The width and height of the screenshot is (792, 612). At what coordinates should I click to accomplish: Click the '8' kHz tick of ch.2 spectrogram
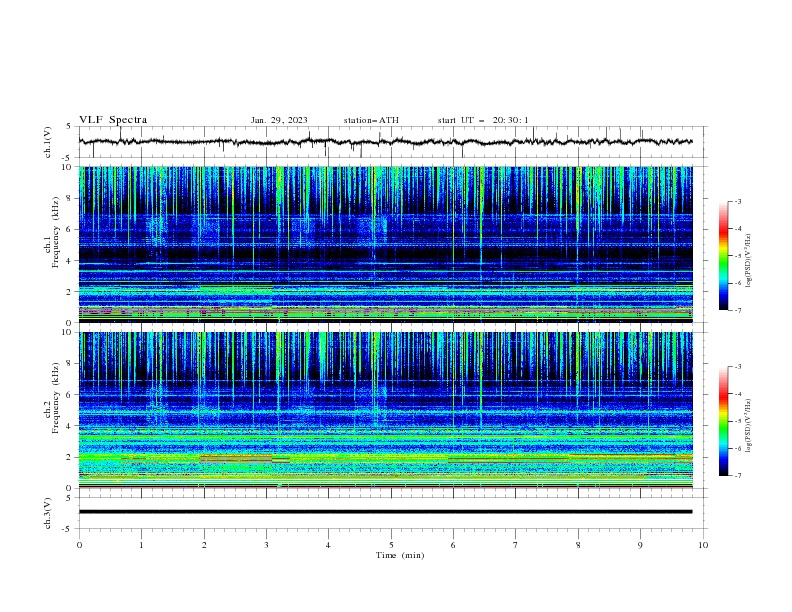69,364
